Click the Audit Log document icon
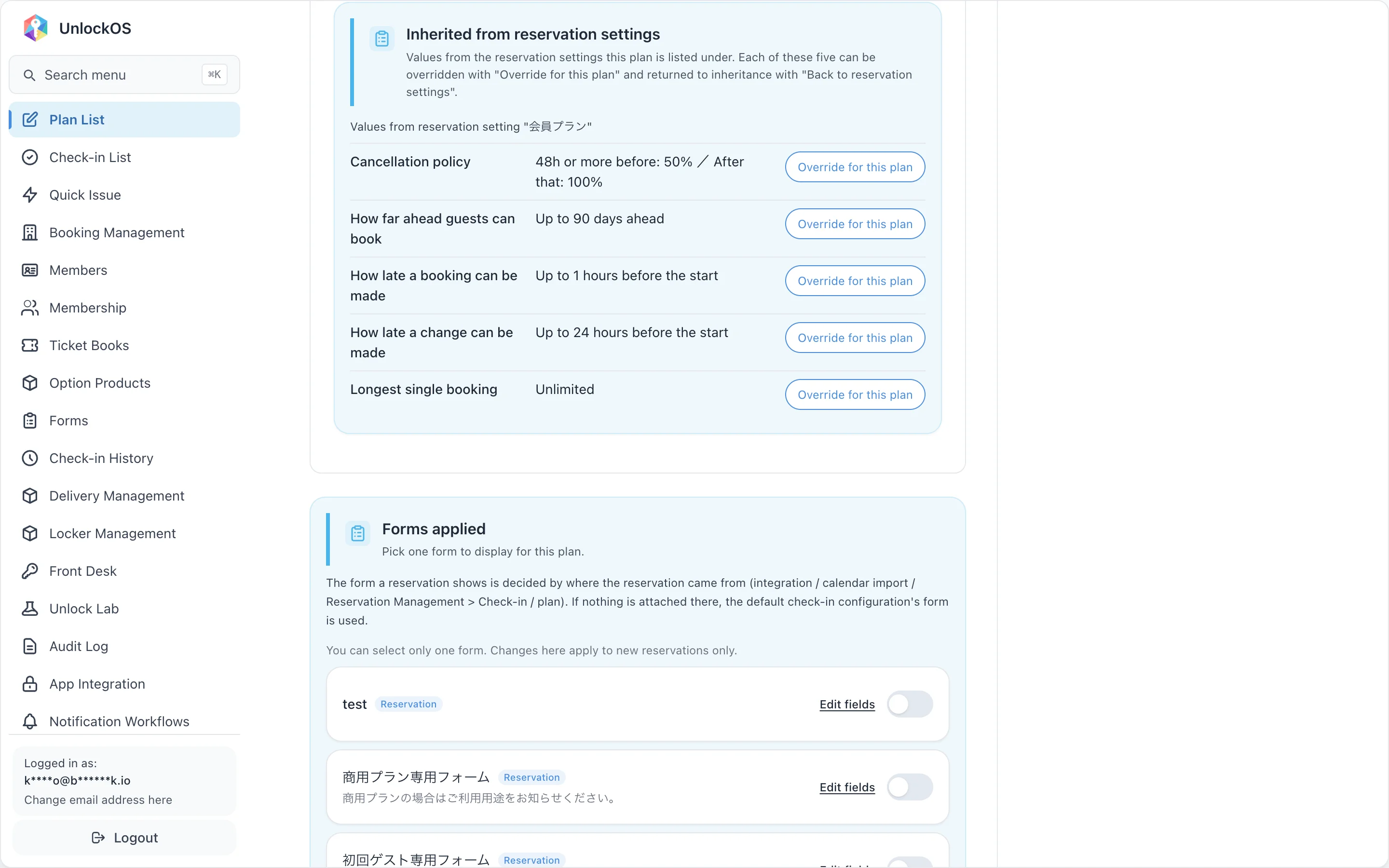1389x868 pixels. (30, 646)
